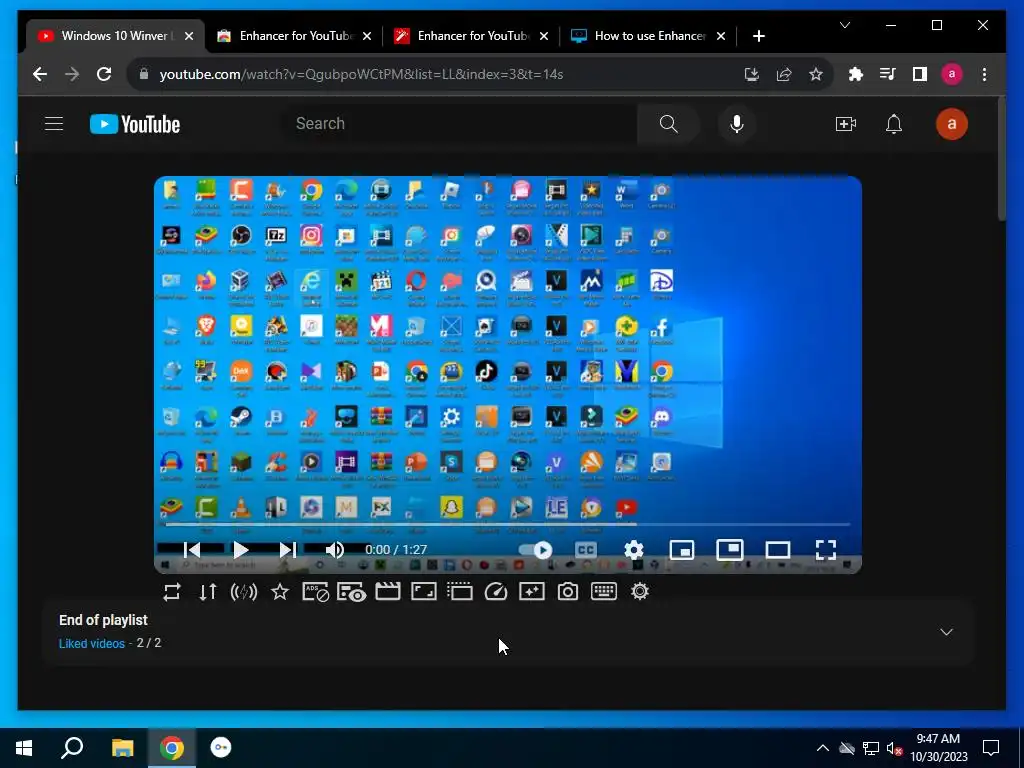Open the media controls icon
The height and width of the screenshot is (768, 1024).
[x=888, y=74]
